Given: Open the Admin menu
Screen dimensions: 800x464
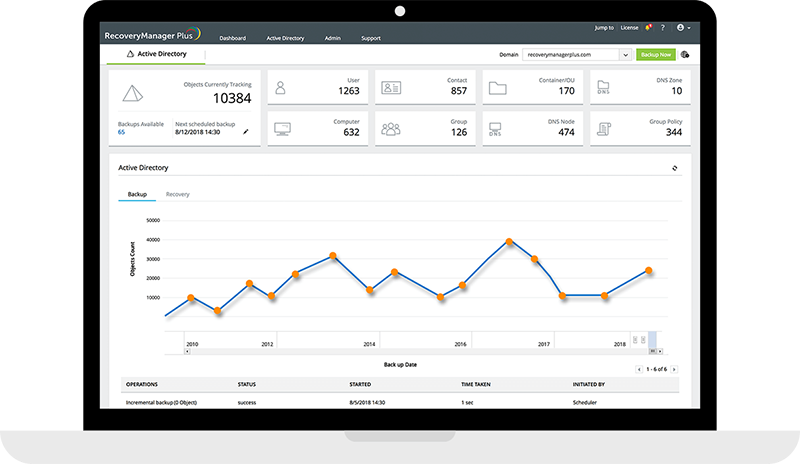Looking at the screenshot, I should click(x=333, y=38).
